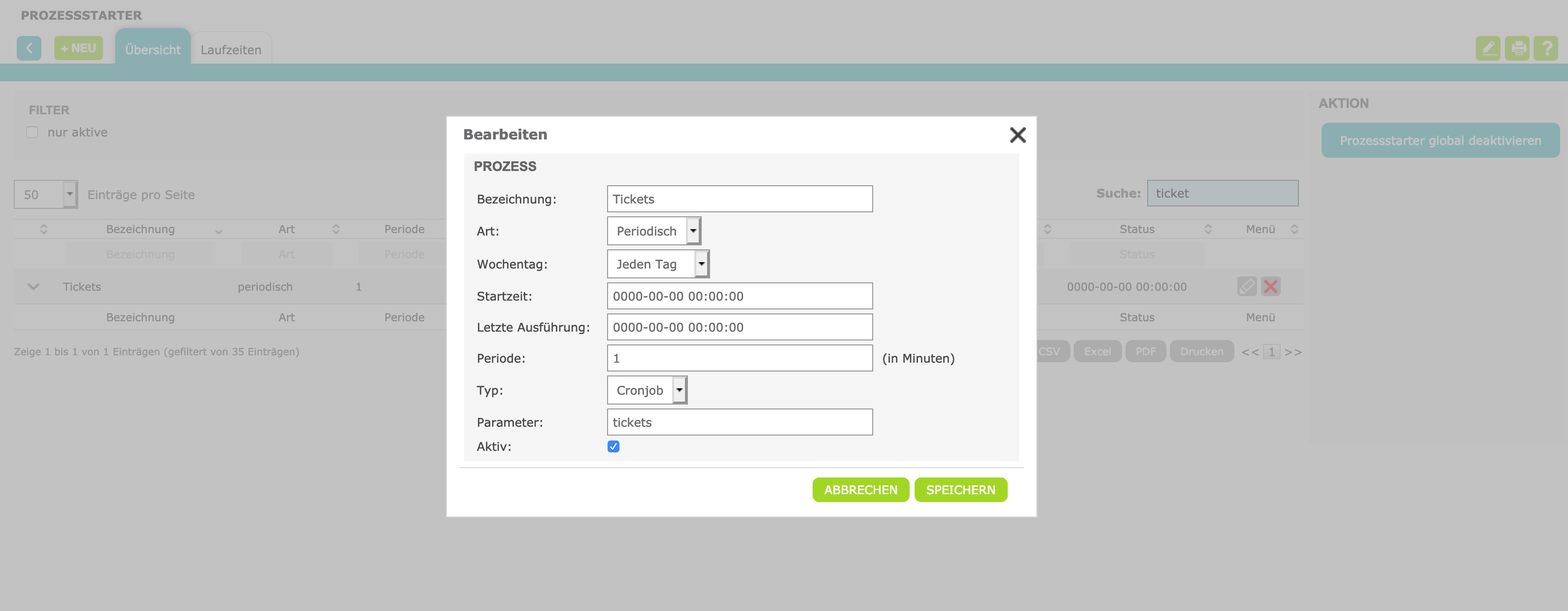The width and height of the screenshot is (1568, 611).
Task: Click the ABBRECHEN button
Action: point(860,489)
